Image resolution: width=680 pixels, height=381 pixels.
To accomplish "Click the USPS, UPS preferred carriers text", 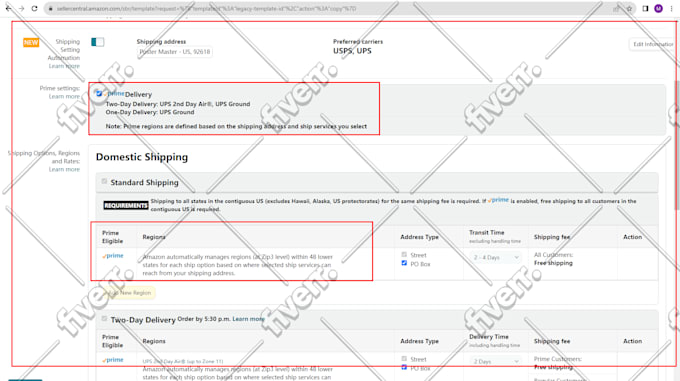I will pyautogui.click(x=352, y=51).
